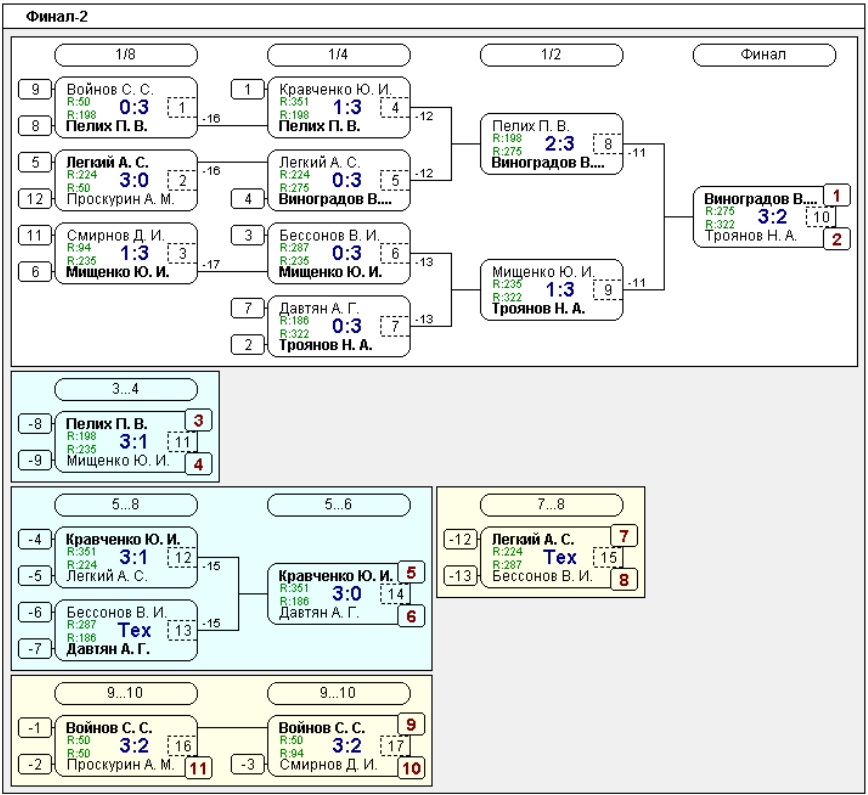868x795 pixels.
Task: Click 0:3 score of Бессонов vs Мищенко
Action: [347, 254]
